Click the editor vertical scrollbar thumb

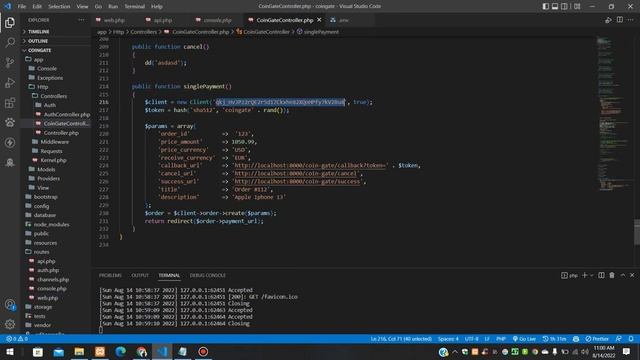pos(637,232)
